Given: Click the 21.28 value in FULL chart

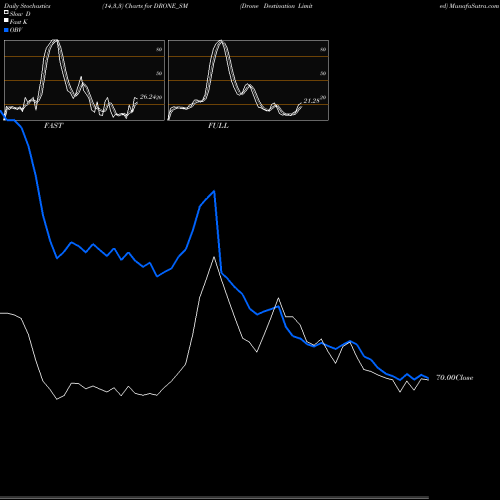Looking at the screenshot, I should click(312, 101).
